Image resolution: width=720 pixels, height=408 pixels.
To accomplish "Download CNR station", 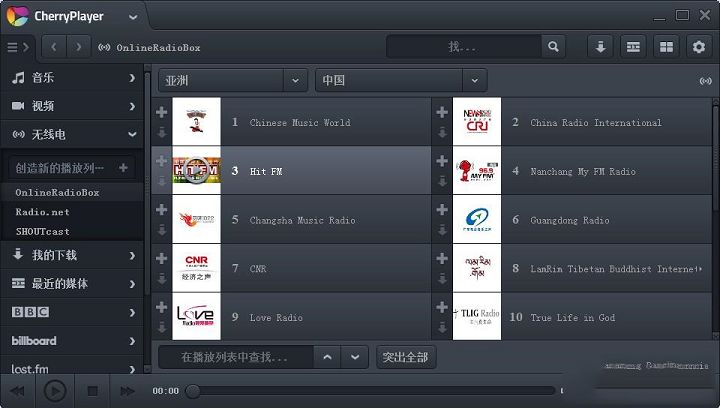I will pyautogui.click(x=161, y=279).
